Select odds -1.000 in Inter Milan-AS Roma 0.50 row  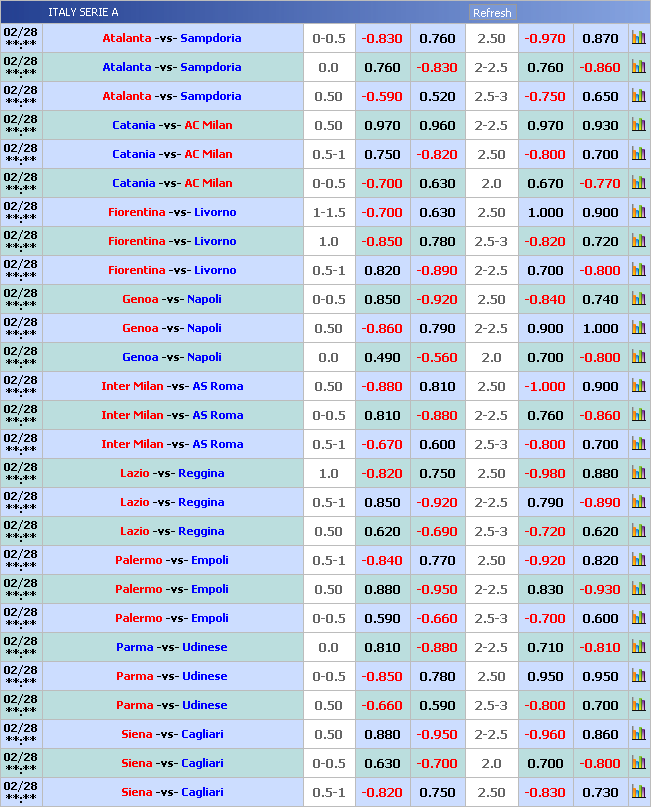pos(545,386)
